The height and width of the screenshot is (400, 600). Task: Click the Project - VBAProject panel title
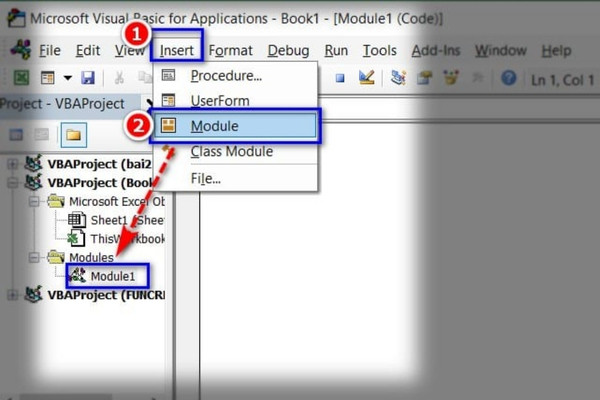[x=62, y=104]
